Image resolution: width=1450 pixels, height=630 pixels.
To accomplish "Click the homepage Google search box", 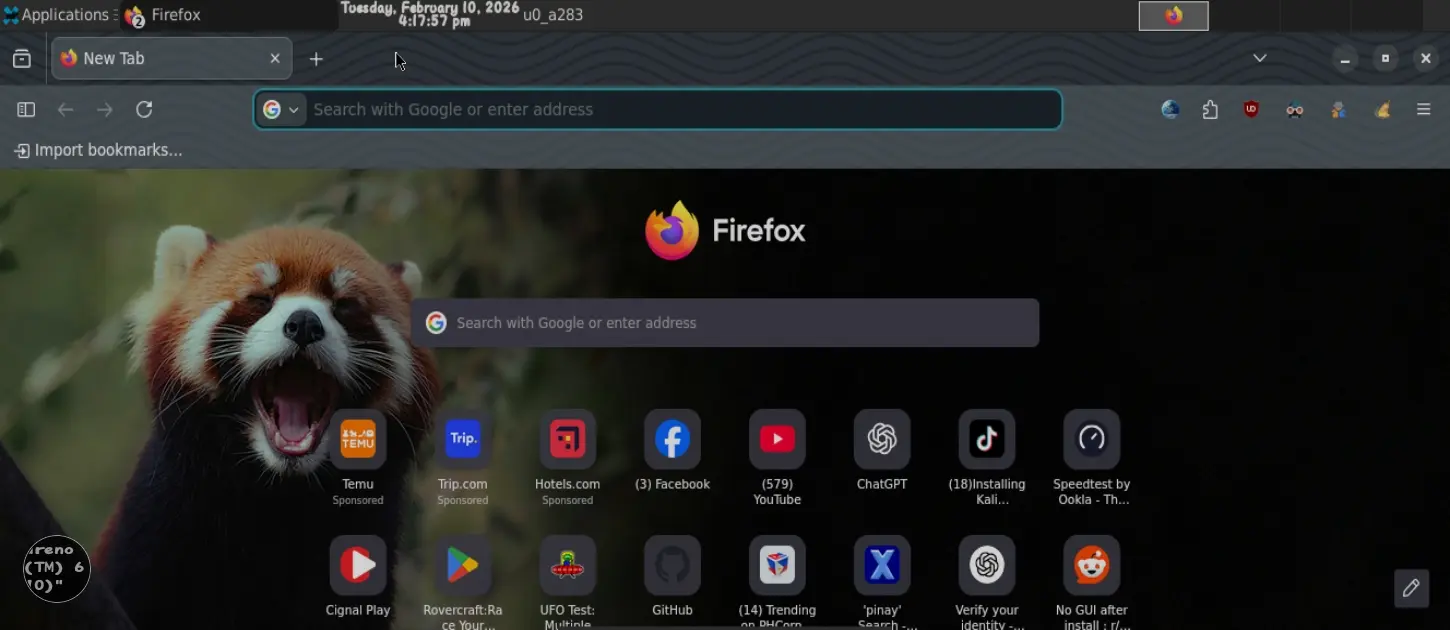I will point(725,323).
